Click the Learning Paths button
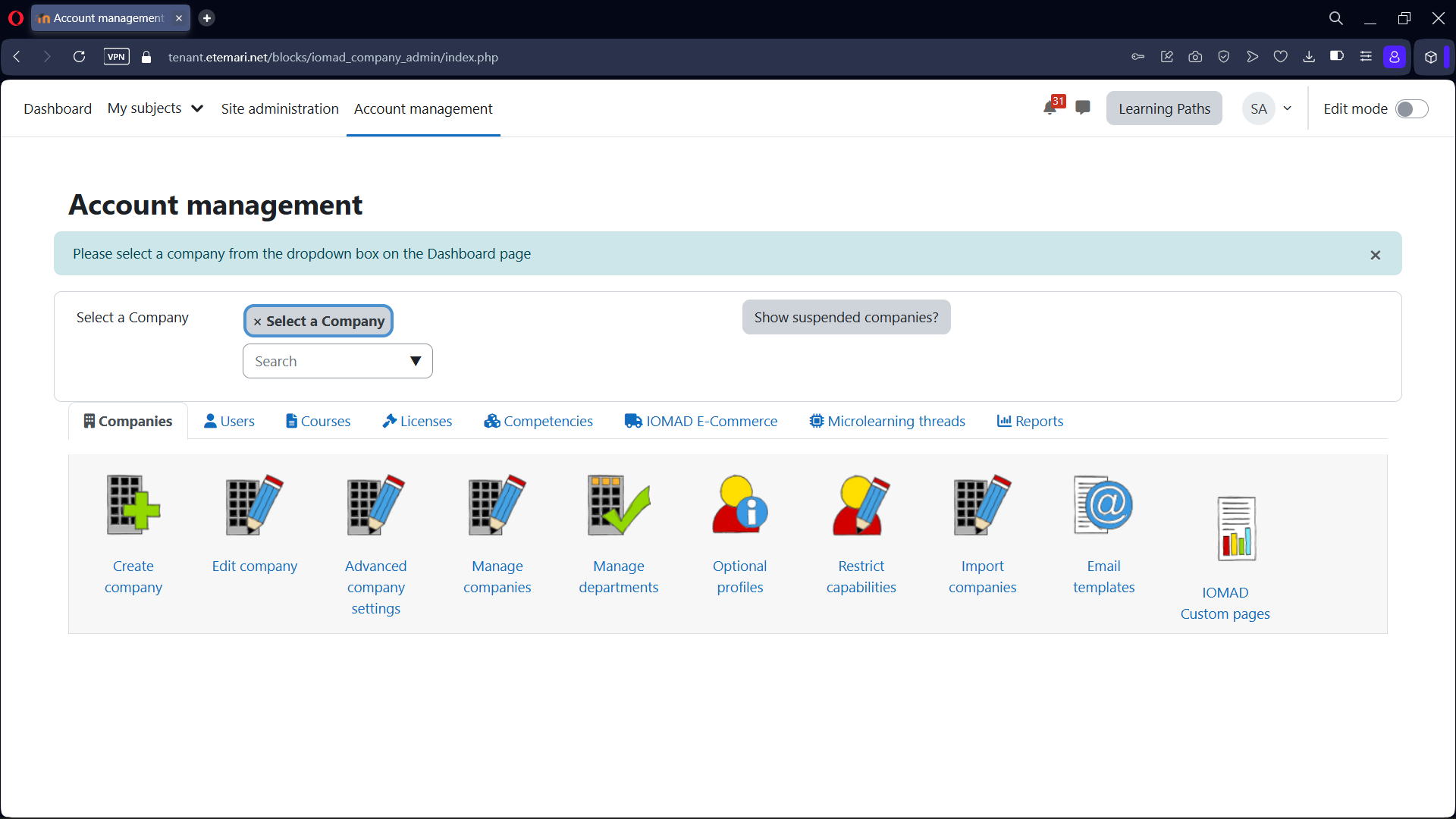Image resolution: width=1456 pixels, height=819 pixels. (x=1164, y=108)
